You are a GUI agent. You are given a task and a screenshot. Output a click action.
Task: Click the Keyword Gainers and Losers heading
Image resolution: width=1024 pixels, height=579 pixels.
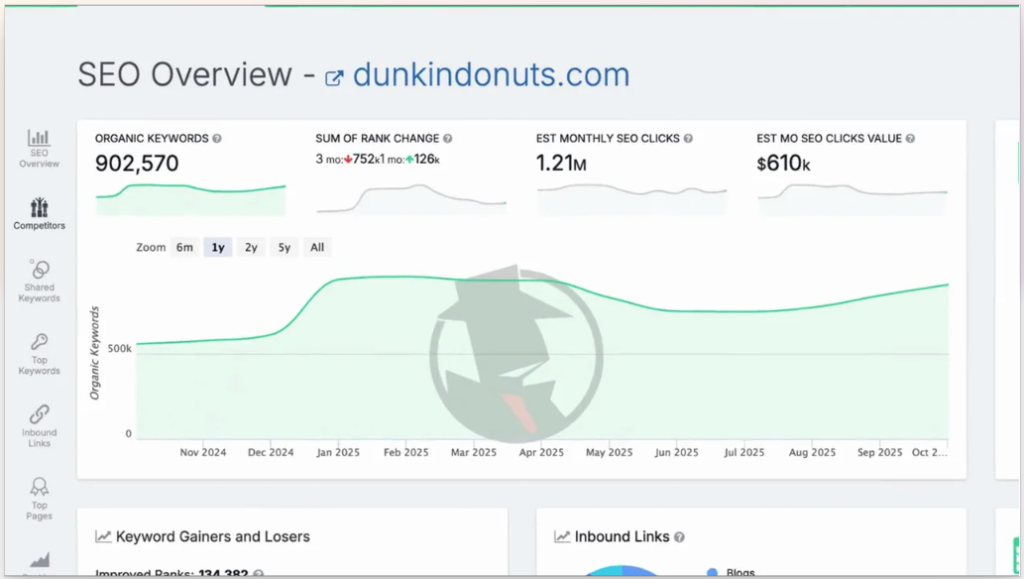[x=213, y=537]
